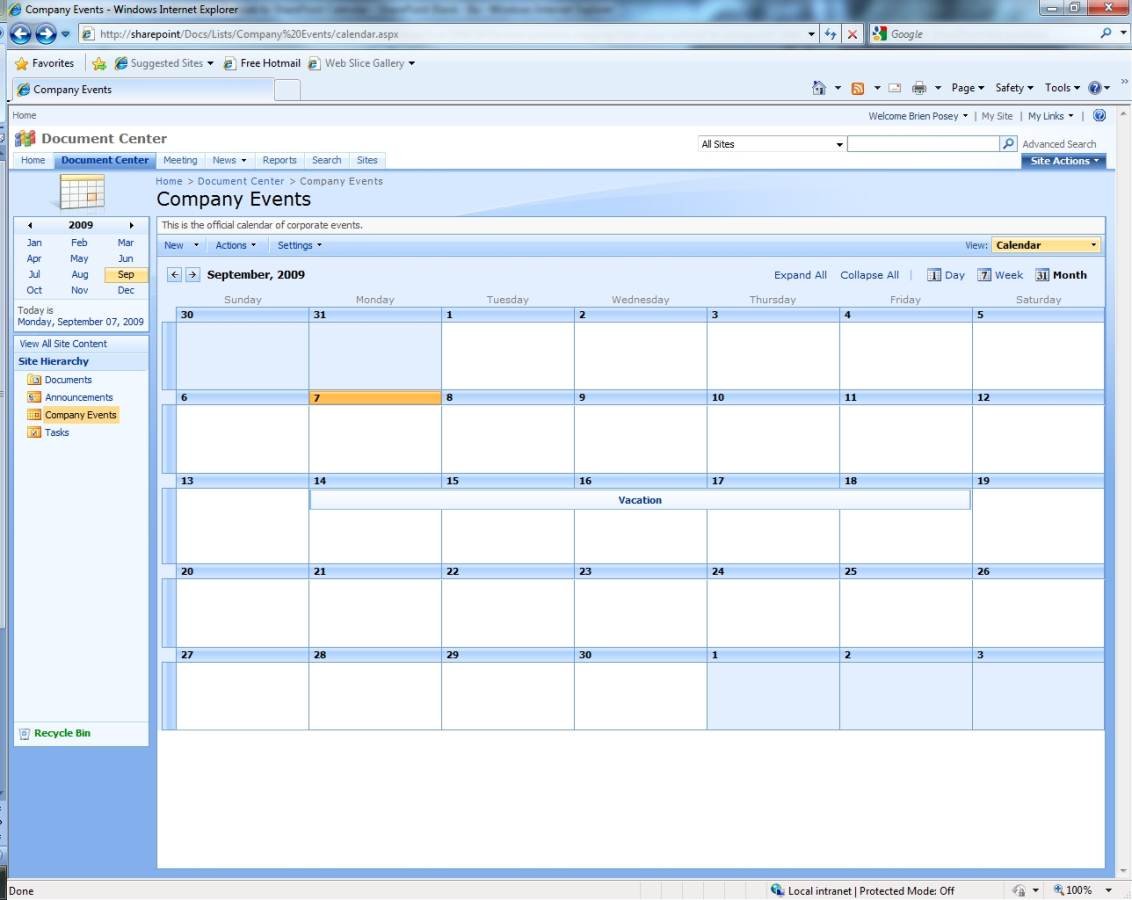Open the My Links dropdown
1132x900 pixels.
pos(1050,115)
